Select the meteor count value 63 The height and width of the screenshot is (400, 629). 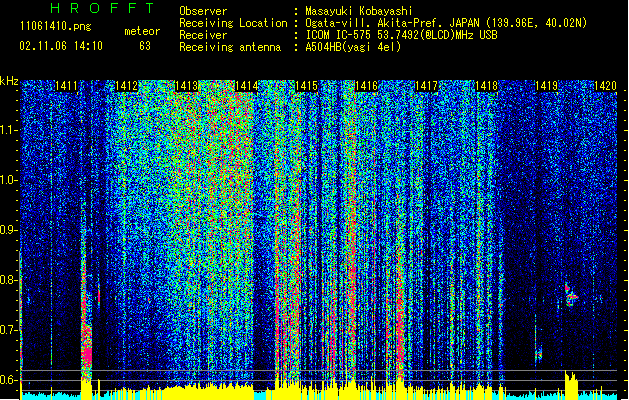(x=145, y=46)
